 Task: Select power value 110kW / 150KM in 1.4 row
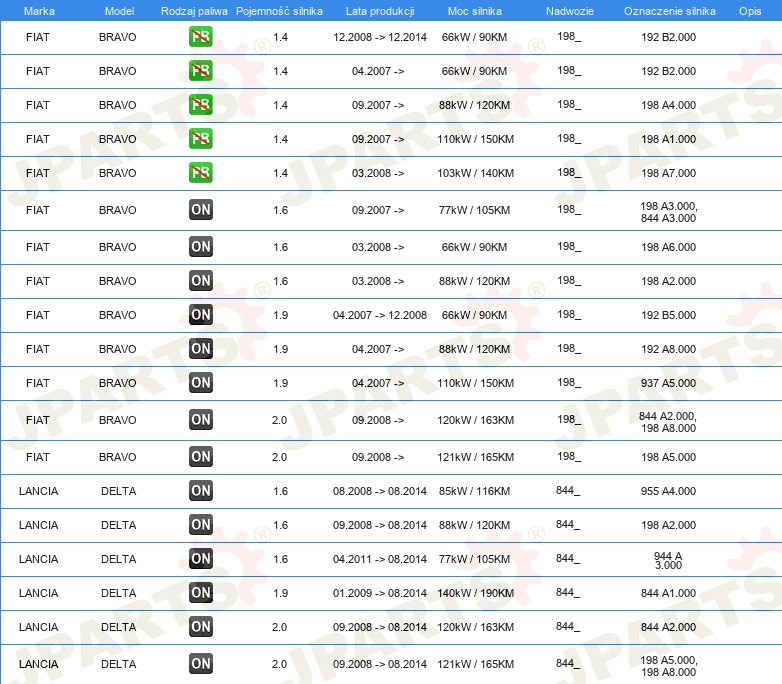(x=475, y=139)
